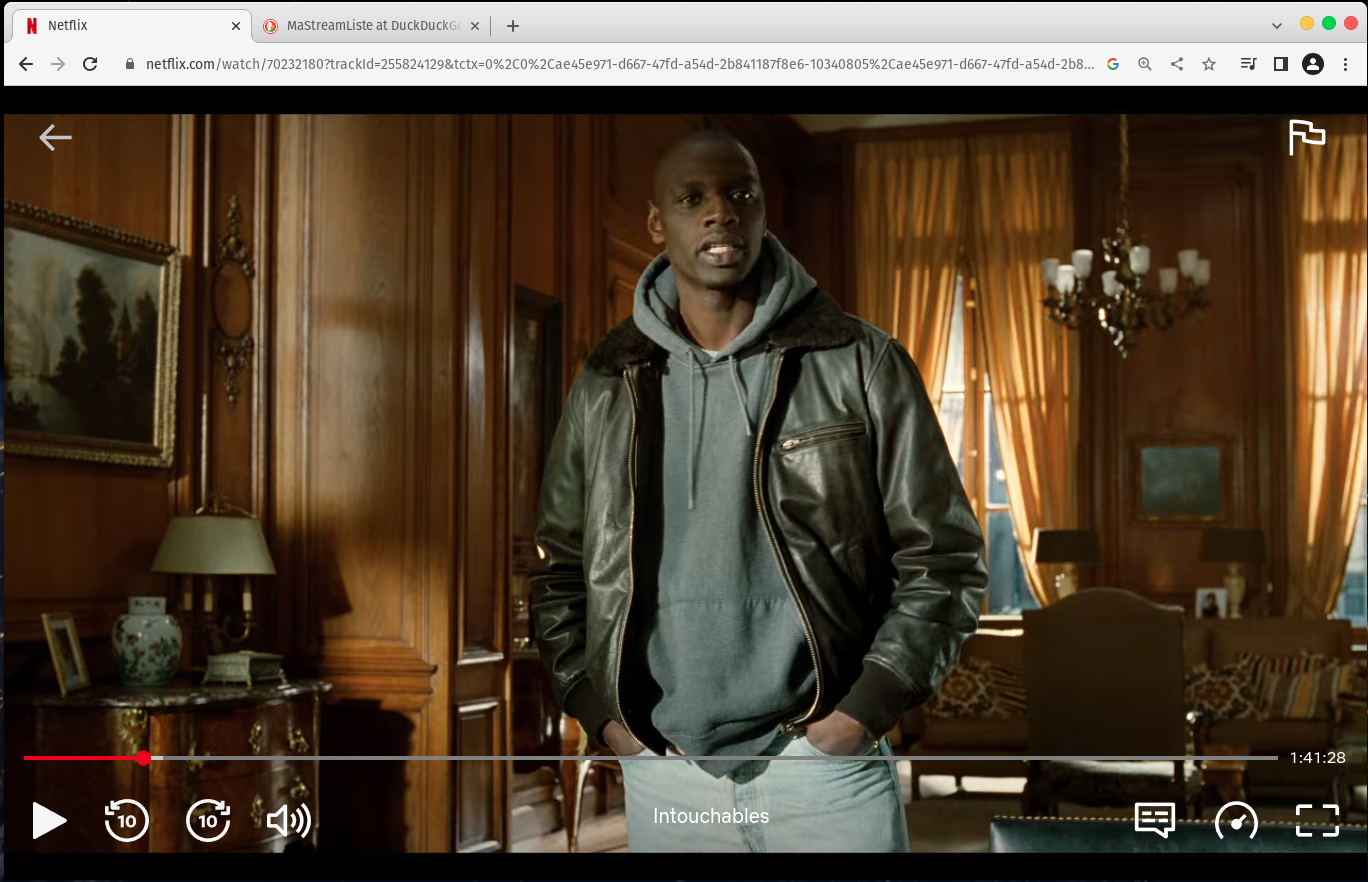Reload the page with the refresh button
1368x882 pixels.
90,63
